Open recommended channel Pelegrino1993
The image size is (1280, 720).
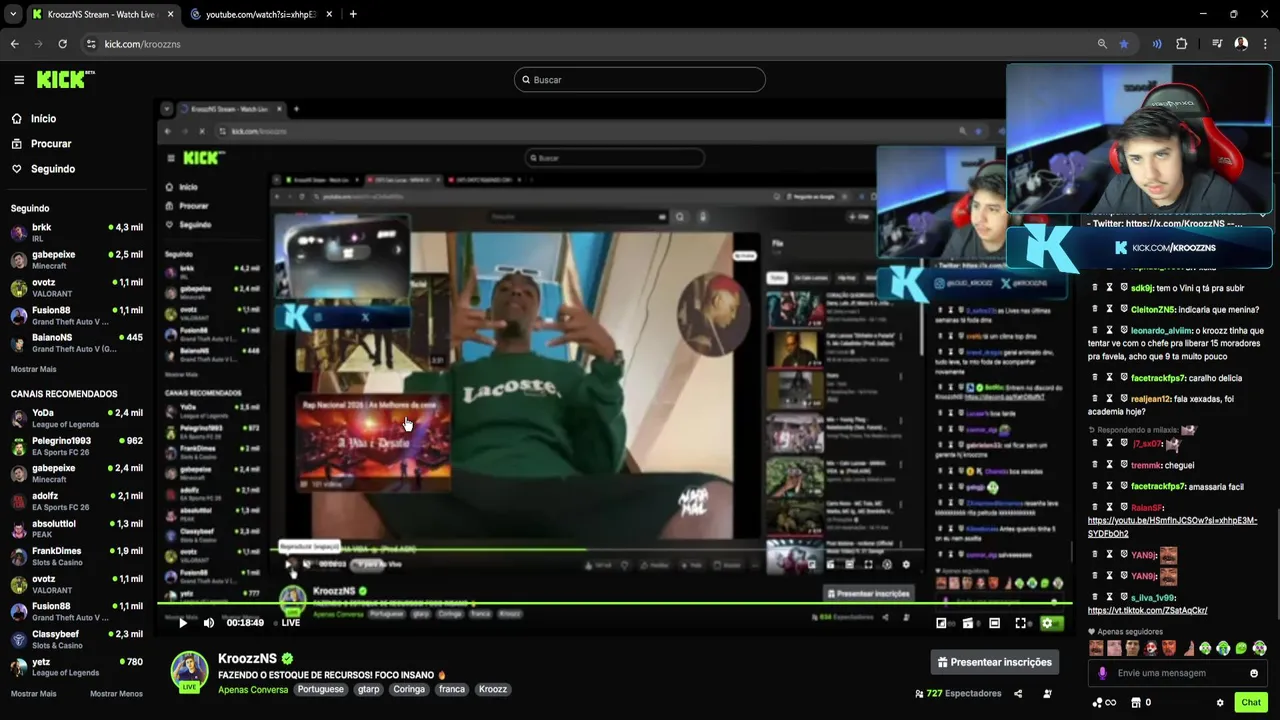(x=76, y=446)
